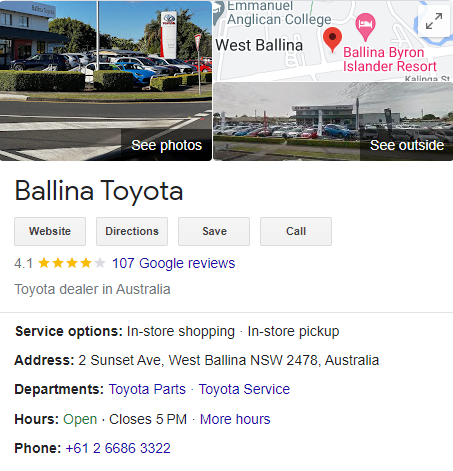Click the Open status under Hours
This screenshot has width=453, height=471.
pos(80,419)
